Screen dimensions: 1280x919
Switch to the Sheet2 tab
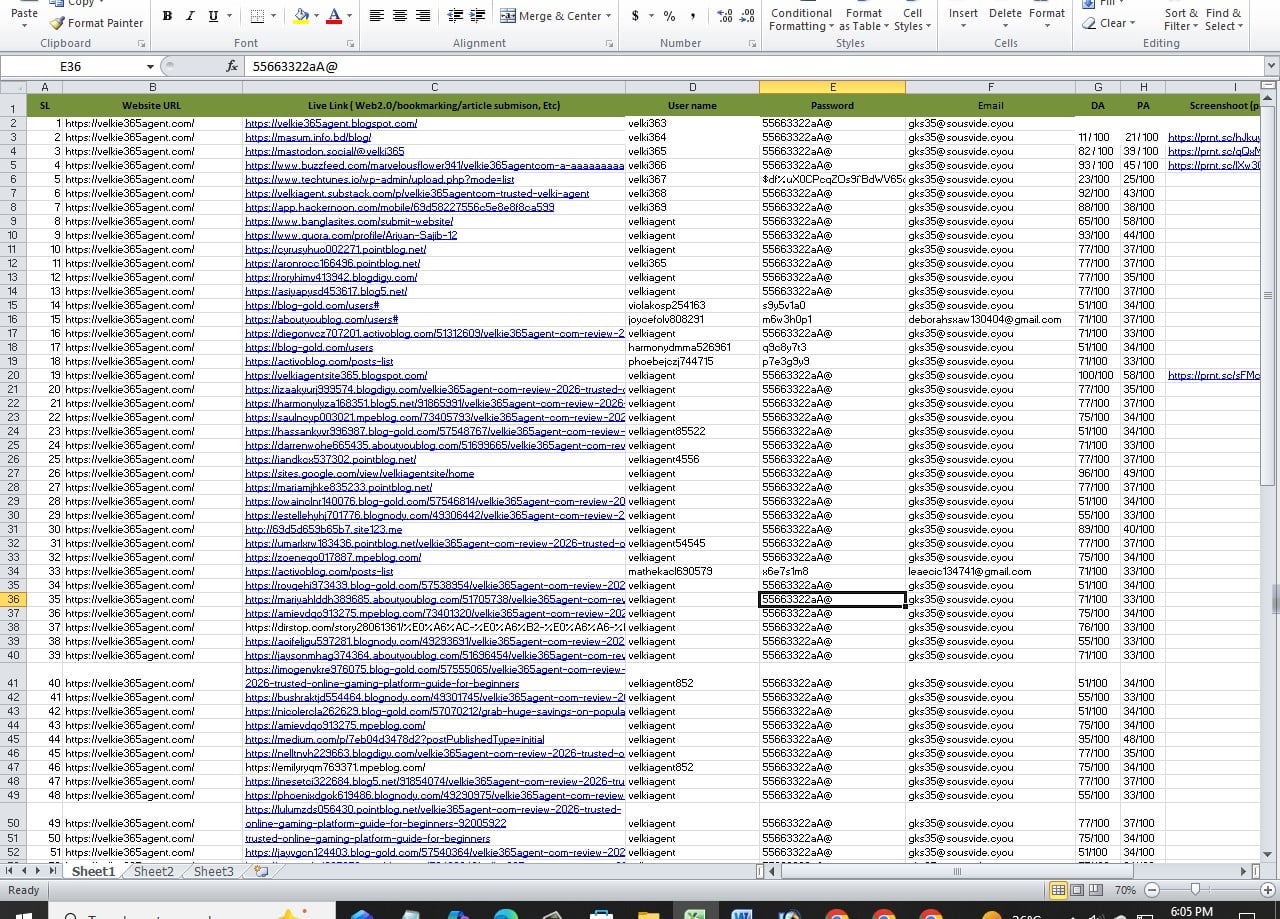click(152, 871)
